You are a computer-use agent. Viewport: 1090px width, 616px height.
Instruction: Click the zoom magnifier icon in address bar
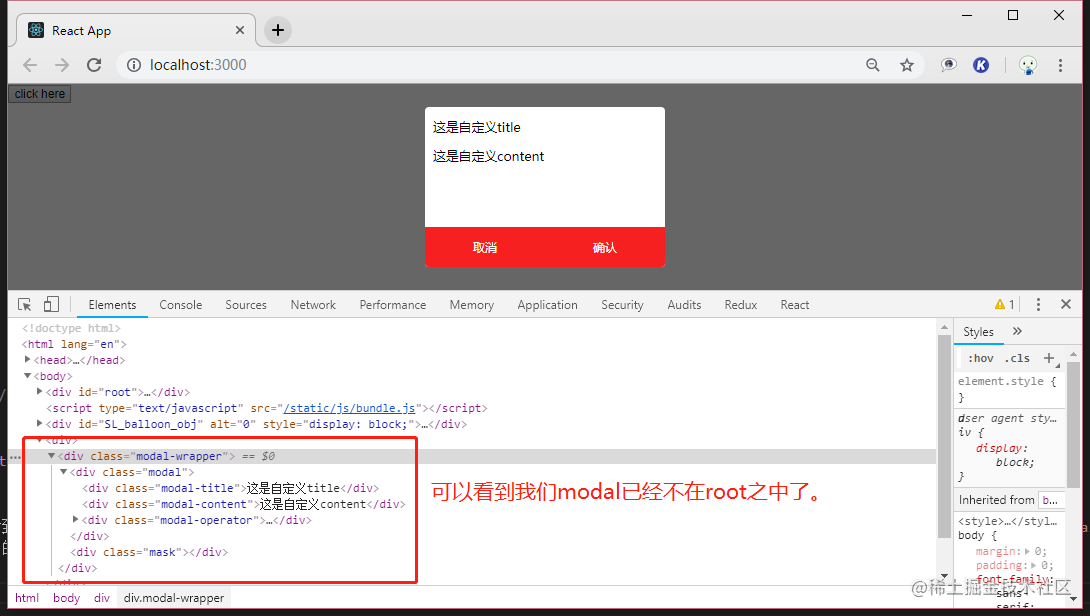click(872, 65)
